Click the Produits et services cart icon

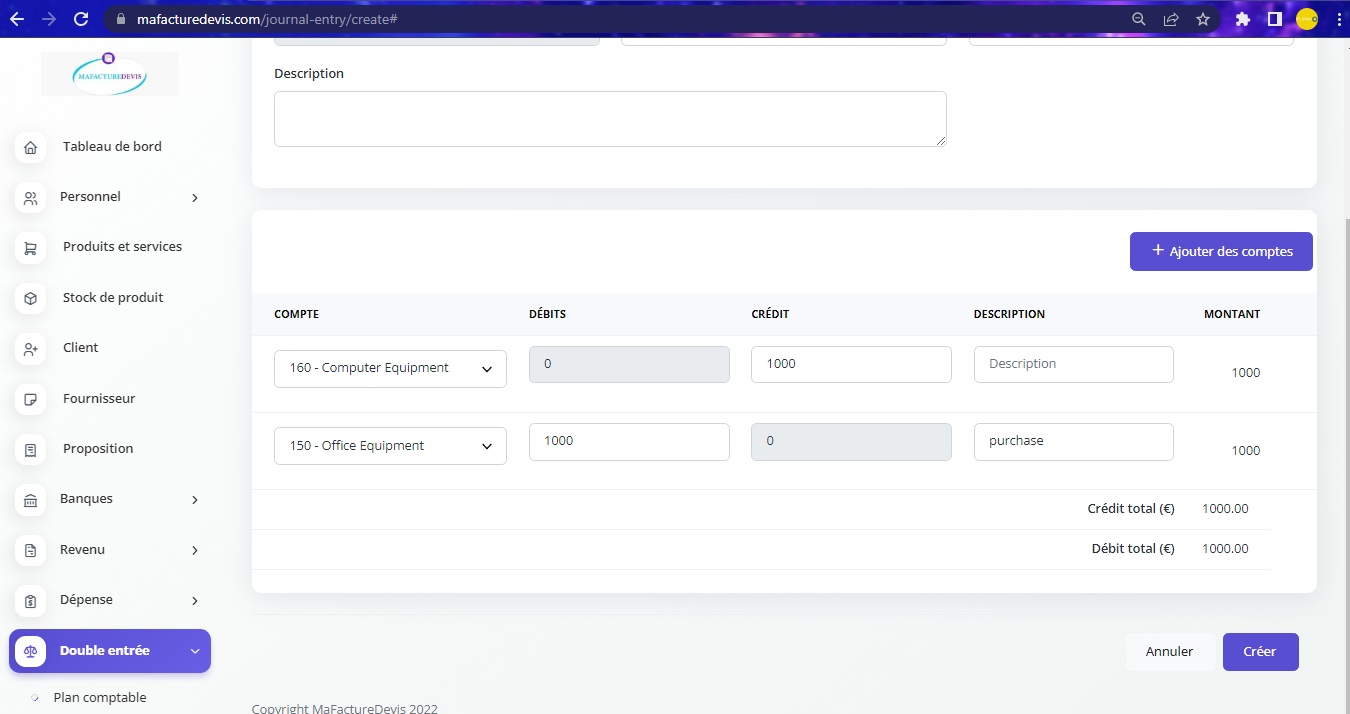pos(30,248)
